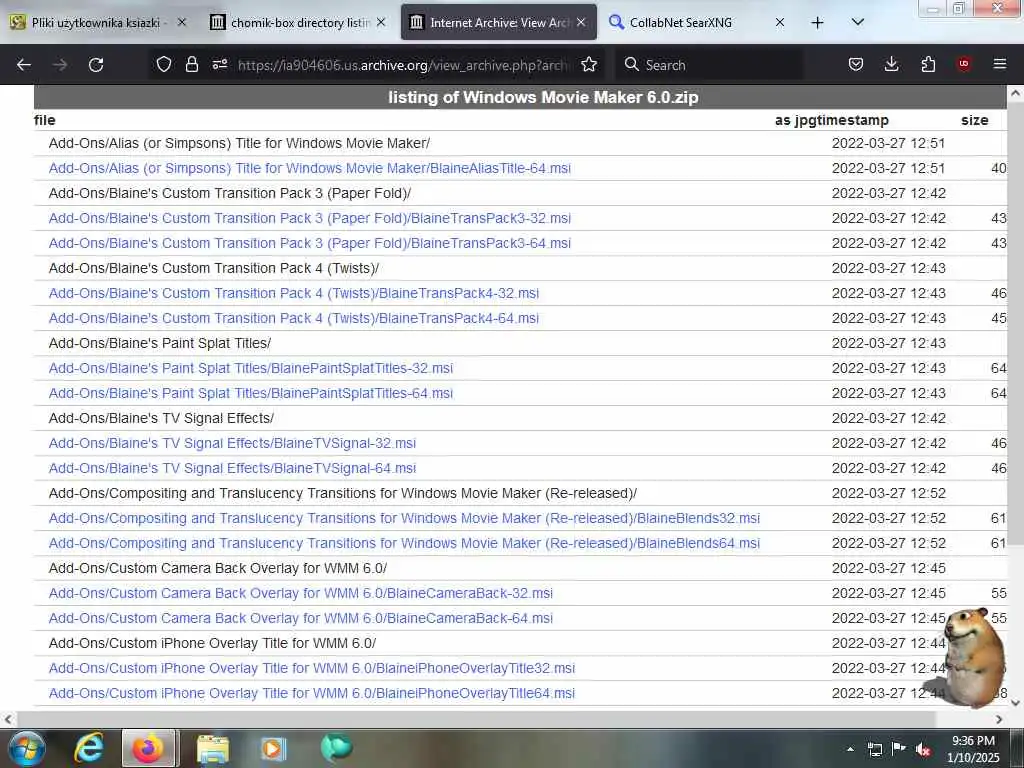Close the CollabNet SearXNG tab
Viewport: 1024px width, 768px height.
click(x=780, y=22)
